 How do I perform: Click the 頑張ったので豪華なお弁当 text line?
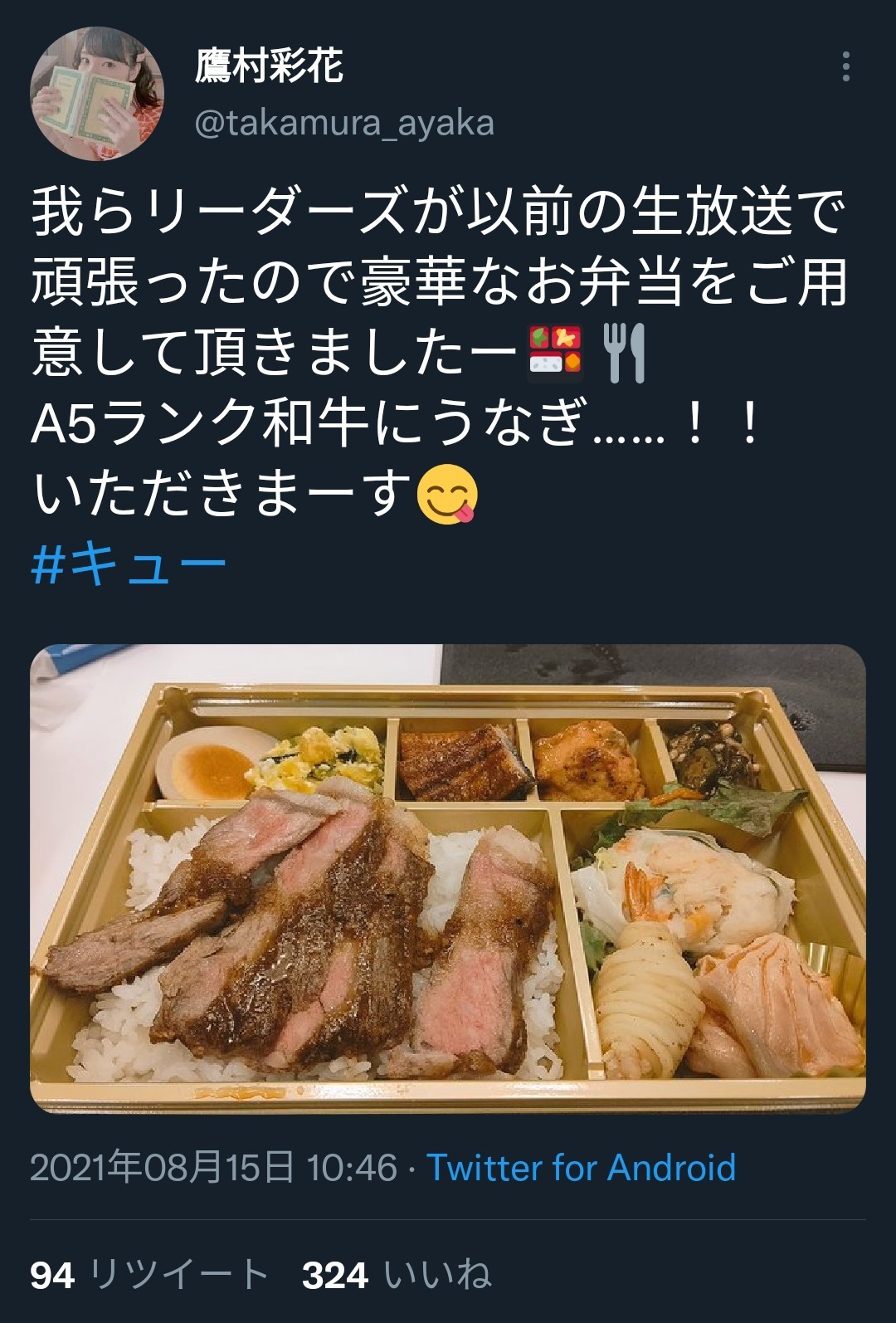click(440, 283)
